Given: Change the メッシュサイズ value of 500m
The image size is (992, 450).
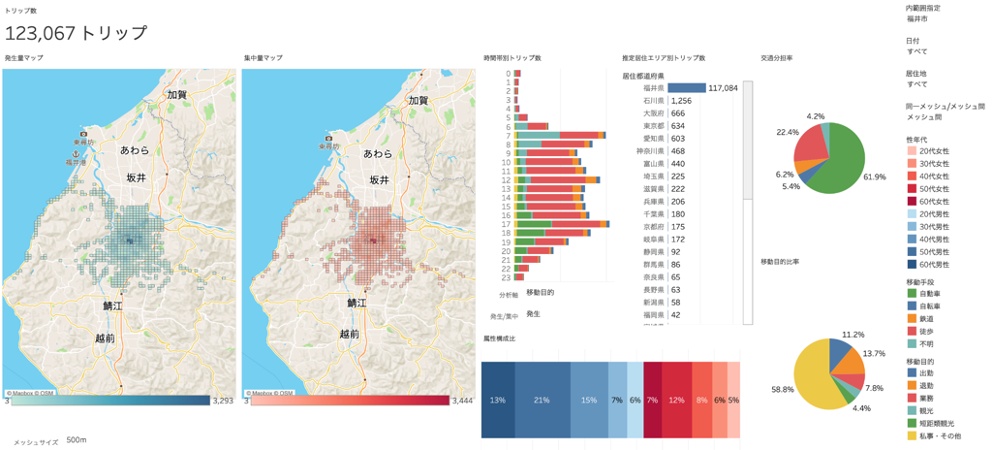Looking at the screenshot, I should 76,439.
